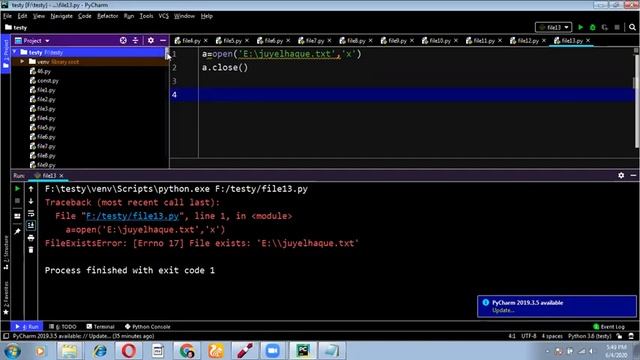Click the Run panel stop square icon
640x360 pixels.
[17, 201]
